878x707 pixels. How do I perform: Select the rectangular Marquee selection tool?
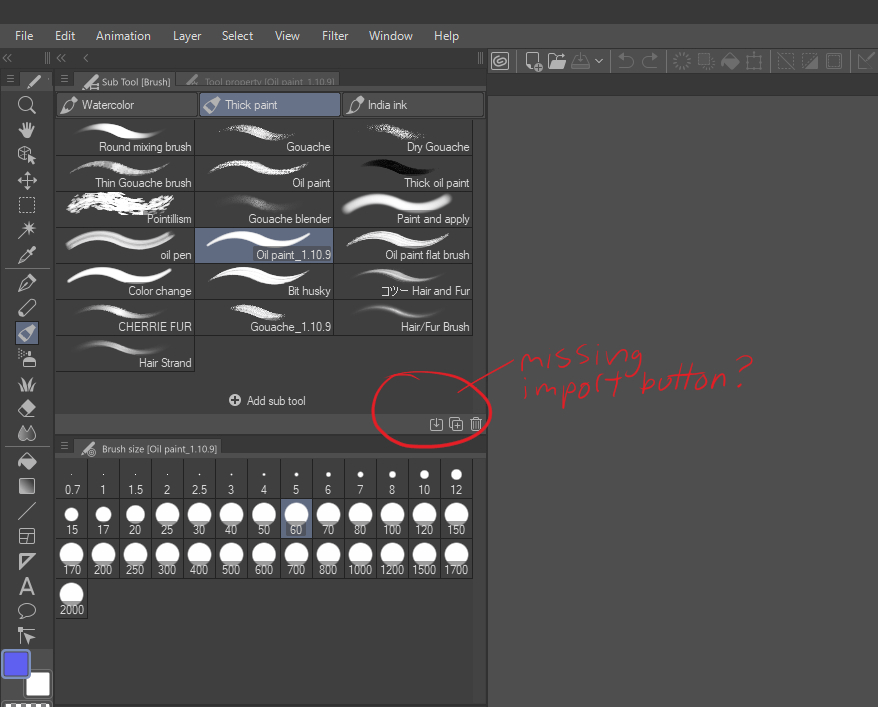click(27, 205)
